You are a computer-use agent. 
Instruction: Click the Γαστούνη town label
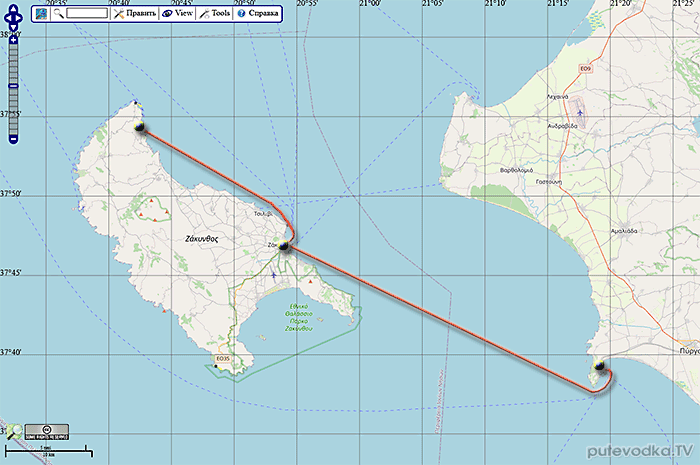pyautogui.click(x=549, y=182)
